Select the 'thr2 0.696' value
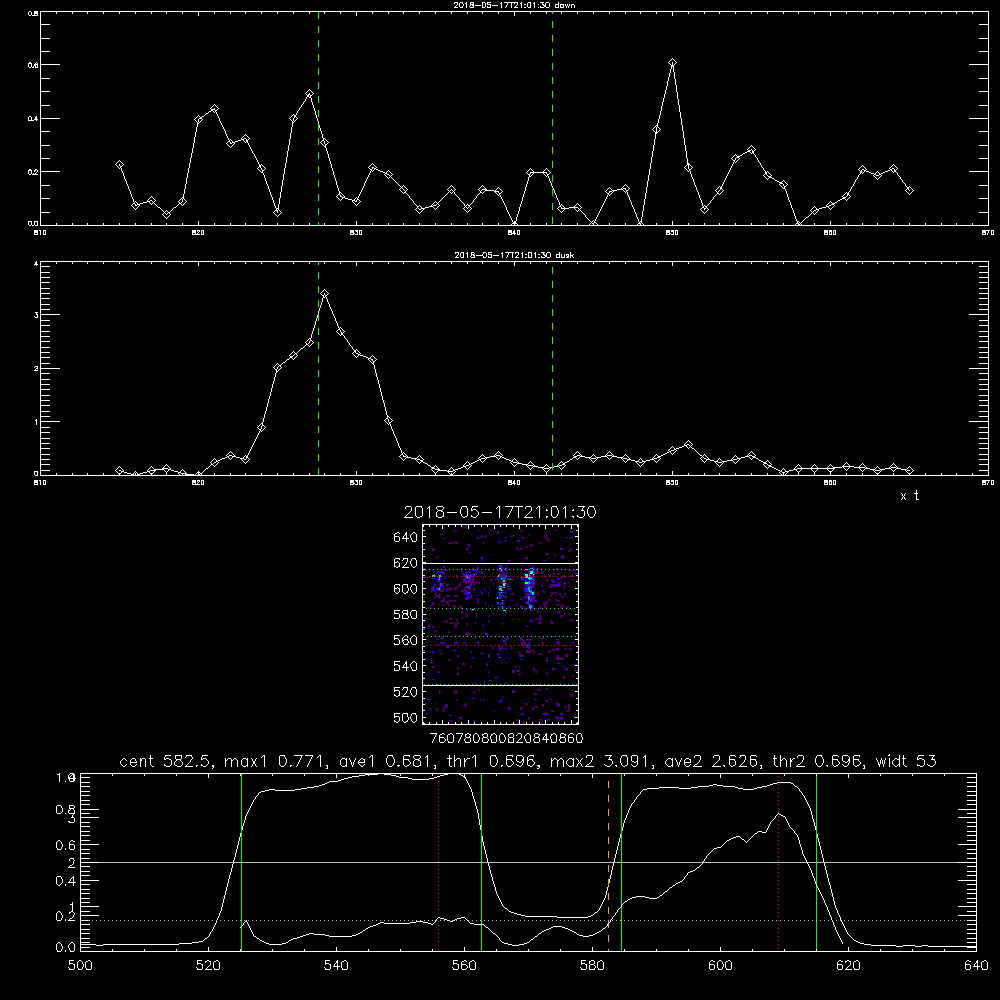 click(819, 761)
